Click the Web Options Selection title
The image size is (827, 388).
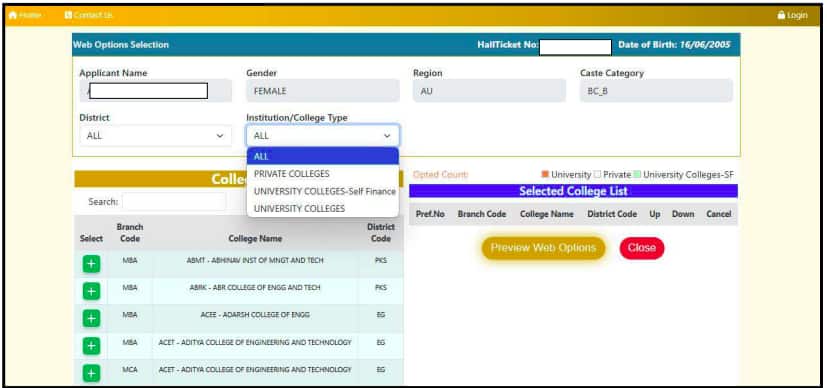click(x=121, y=45)
